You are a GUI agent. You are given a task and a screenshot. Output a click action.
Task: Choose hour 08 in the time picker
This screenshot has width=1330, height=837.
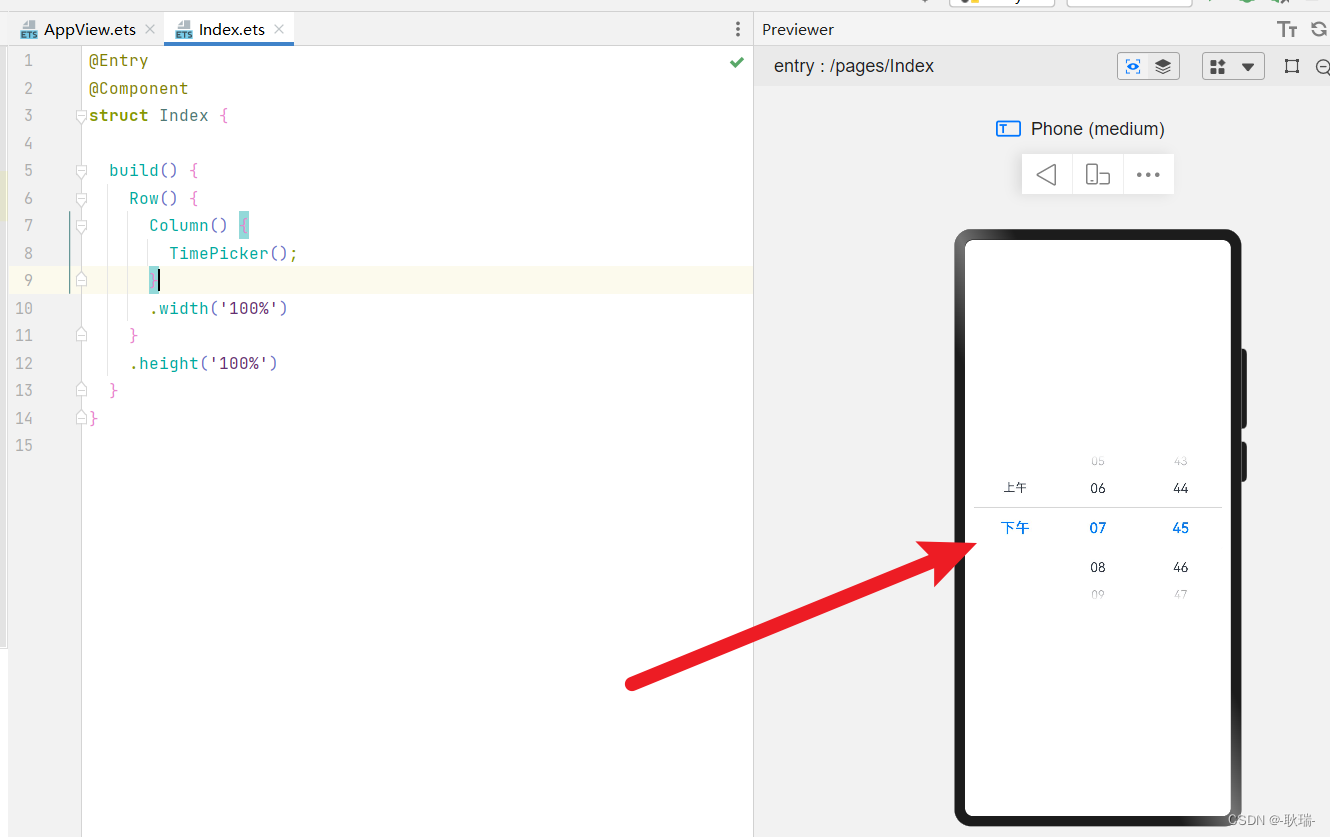(1098, 567)
